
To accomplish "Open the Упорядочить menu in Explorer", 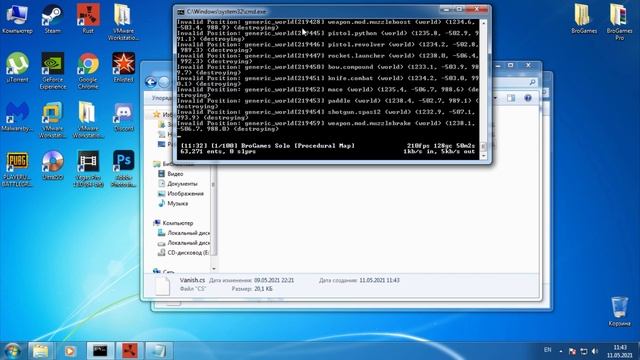I will pos(162,98).
